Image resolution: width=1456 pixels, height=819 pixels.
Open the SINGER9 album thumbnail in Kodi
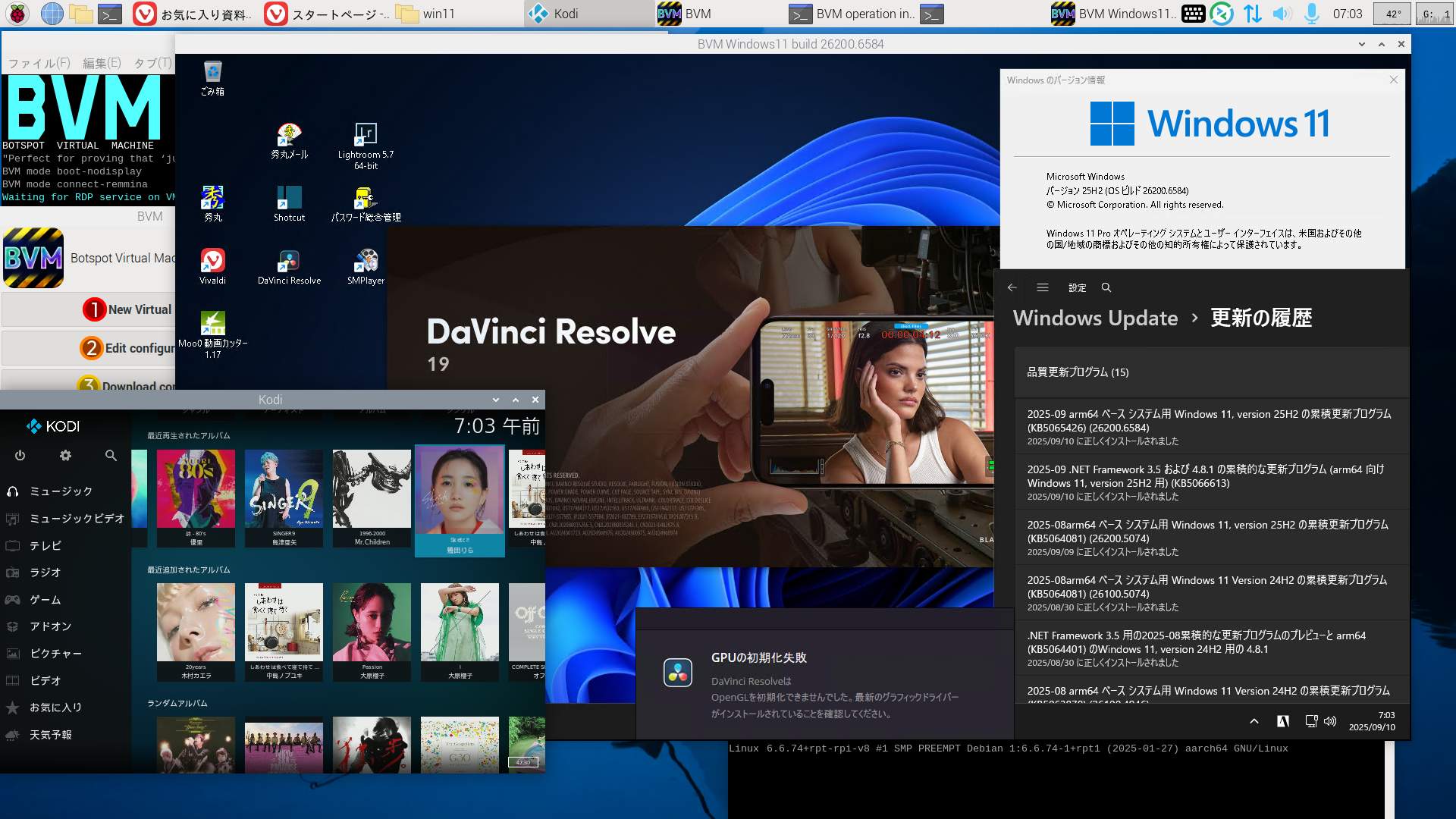pos(284,498)
